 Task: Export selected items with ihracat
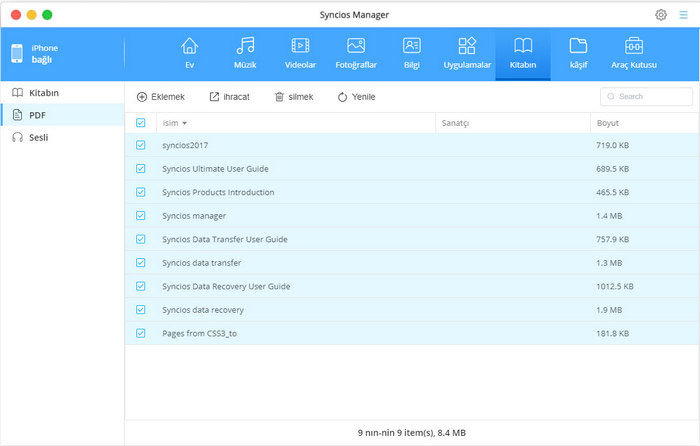[229, 97]
